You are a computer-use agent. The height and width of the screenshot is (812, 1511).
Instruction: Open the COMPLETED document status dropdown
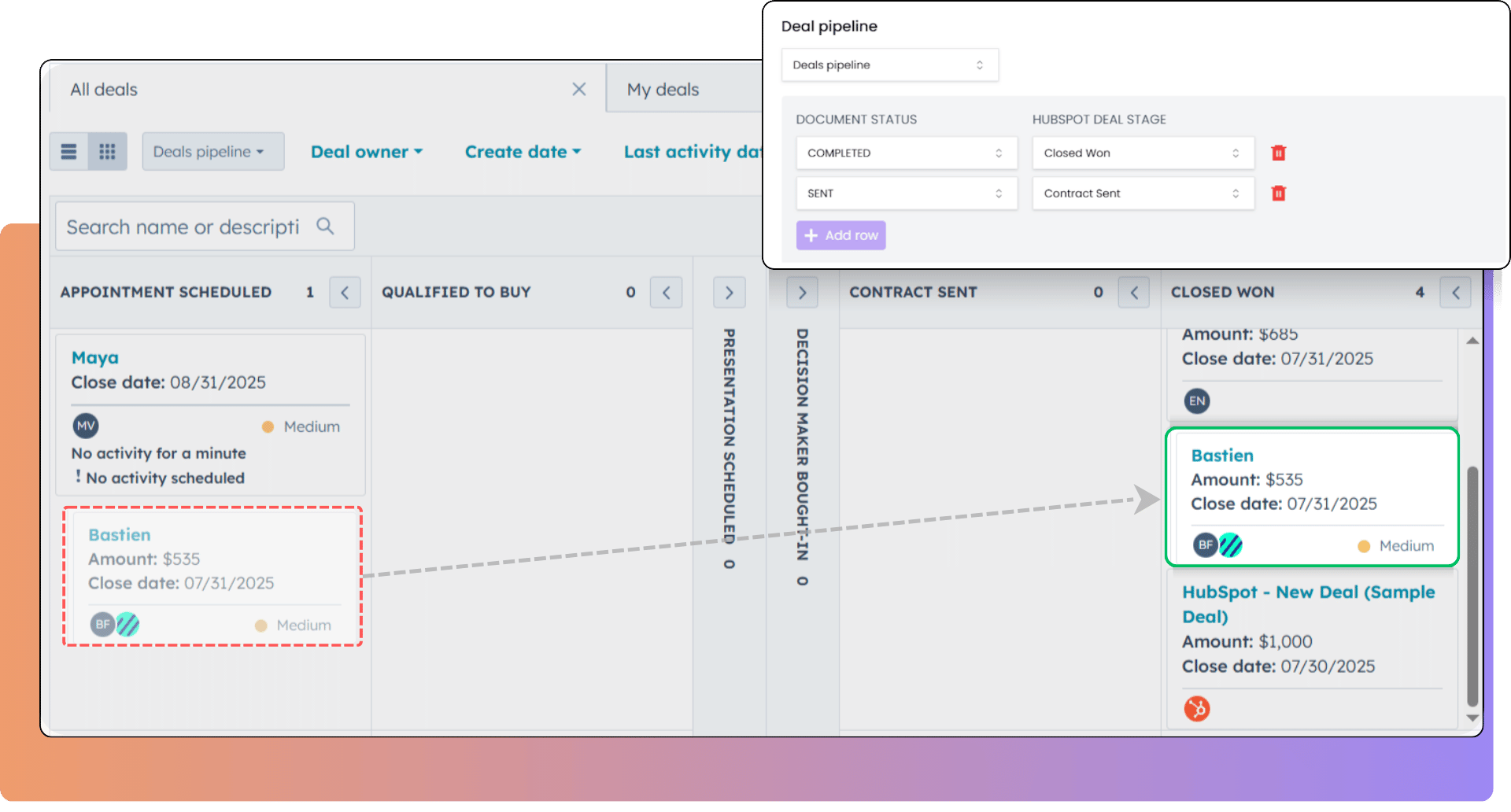[906, 153]
